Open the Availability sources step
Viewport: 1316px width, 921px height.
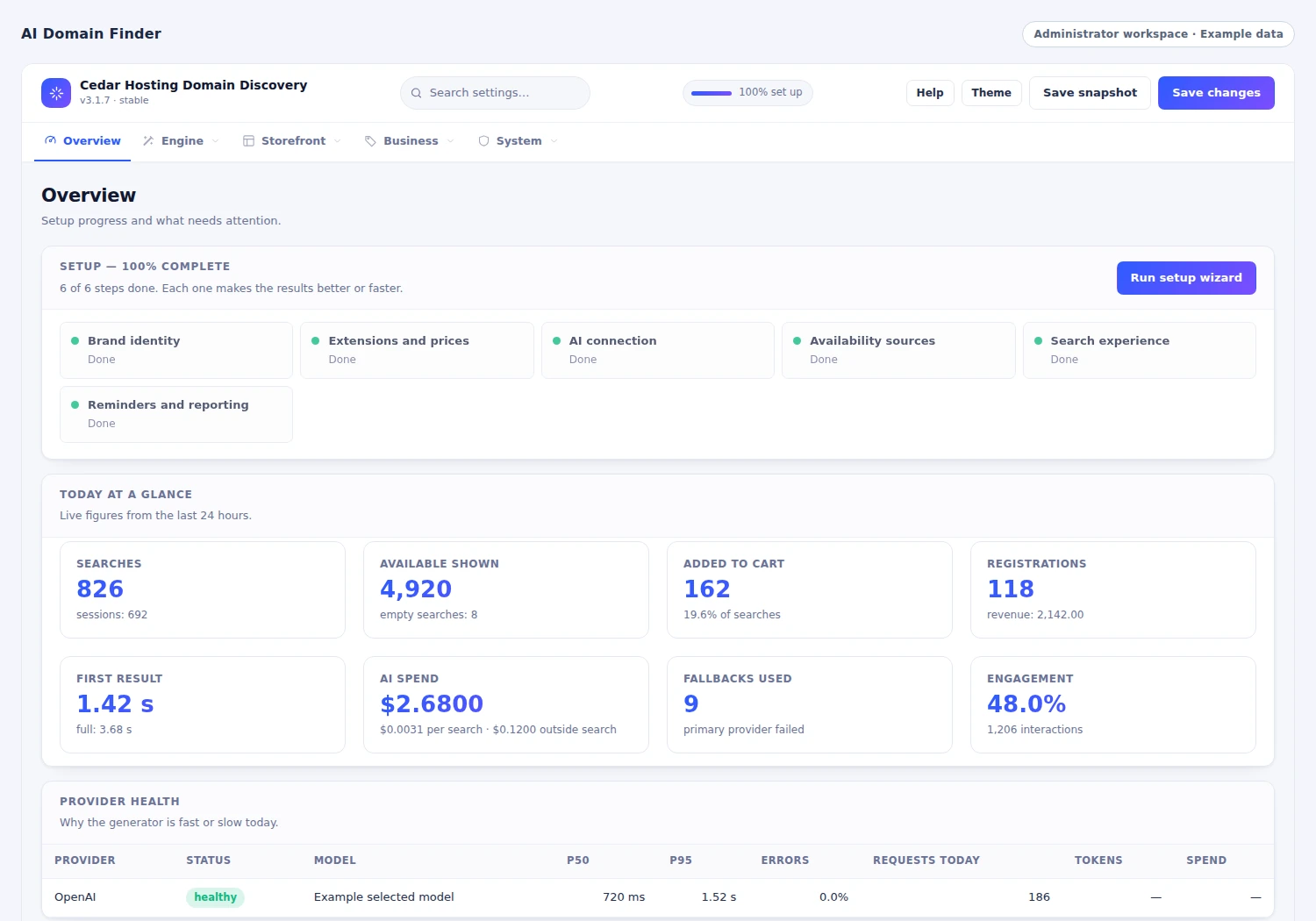pos(898,350)
